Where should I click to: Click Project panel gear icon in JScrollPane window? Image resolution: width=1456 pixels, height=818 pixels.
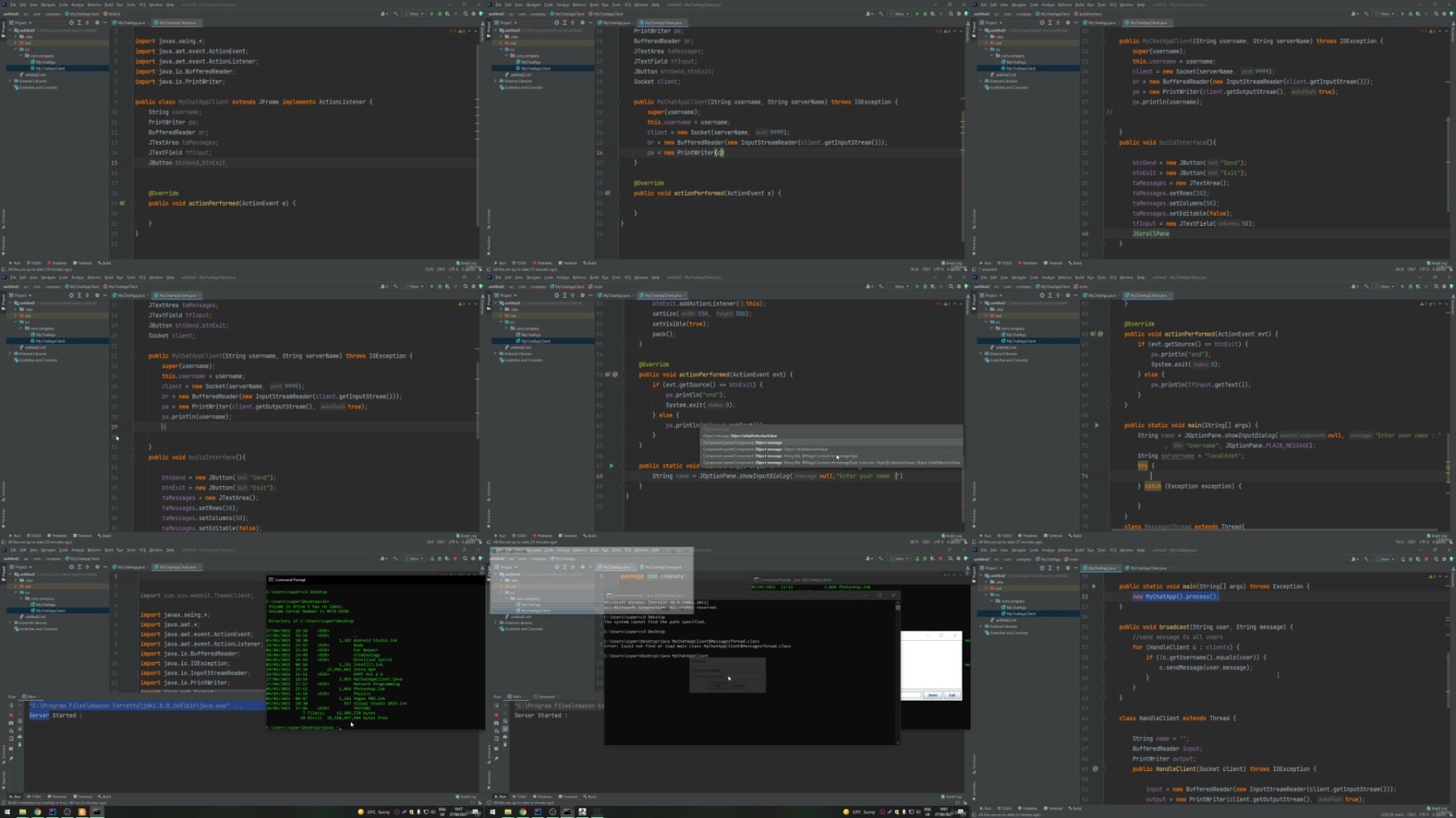(x=1068, y=23)
